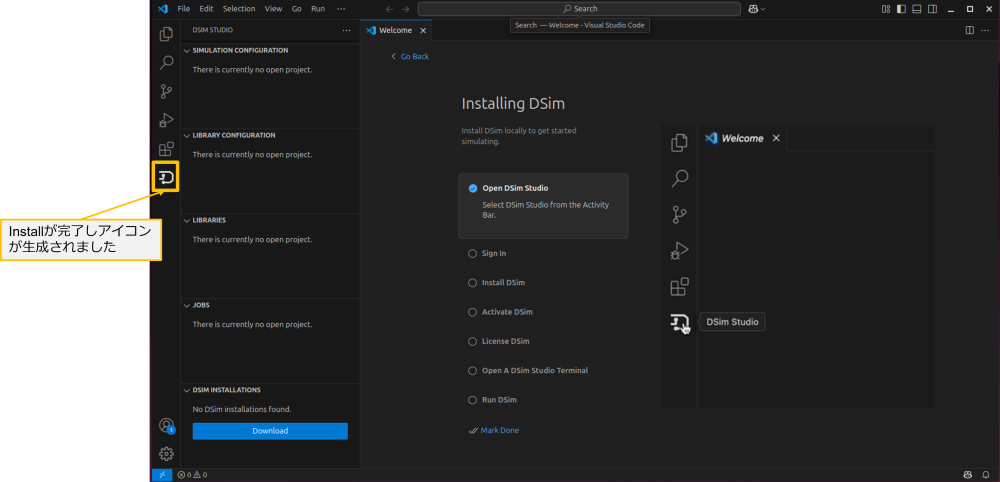Open the Extensions view

click(166, 149)
